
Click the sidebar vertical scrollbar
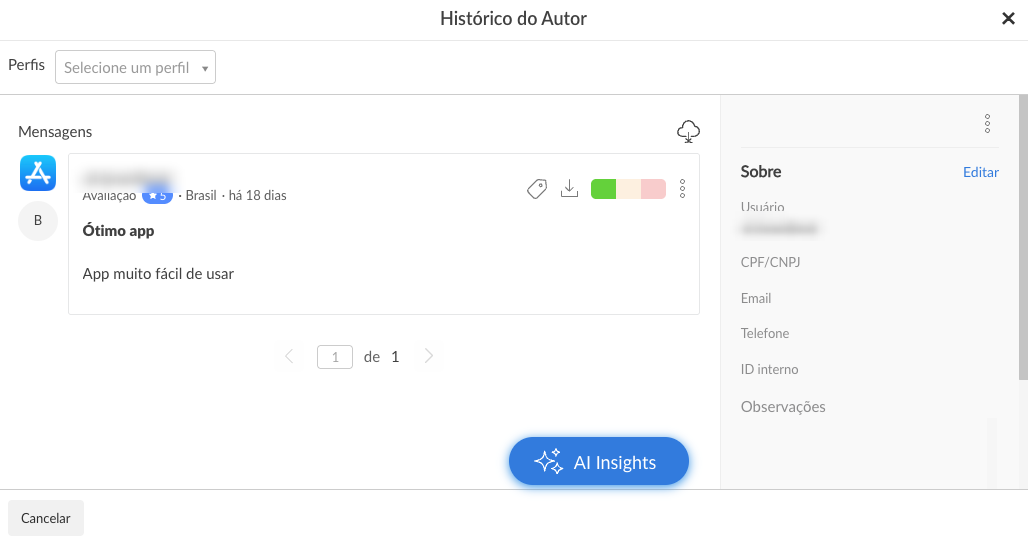tap(1023, 237)
